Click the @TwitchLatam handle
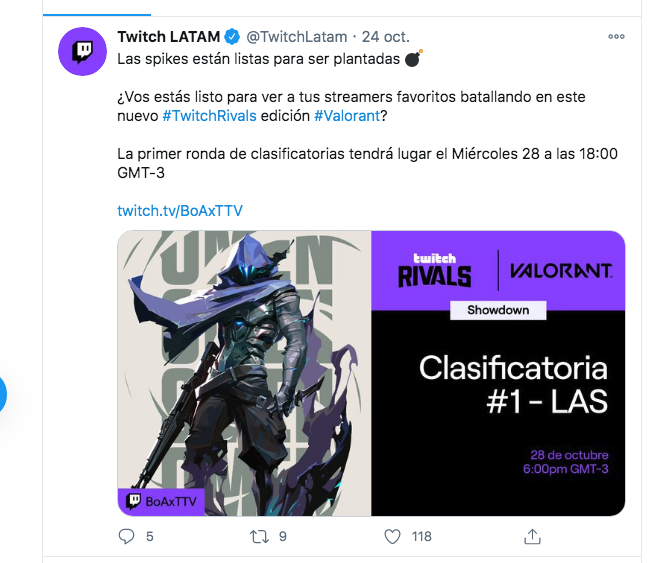 pyautogui.click(x=297, y=37)
